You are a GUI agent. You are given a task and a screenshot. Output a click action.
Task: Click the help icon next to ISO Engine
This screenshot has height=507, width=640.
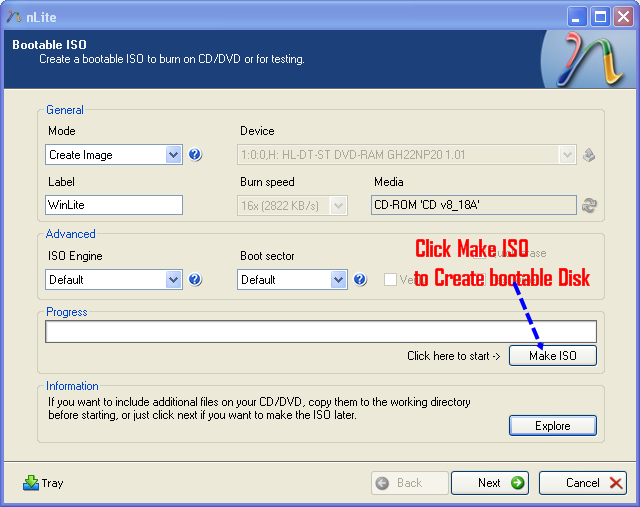[195, 280]
